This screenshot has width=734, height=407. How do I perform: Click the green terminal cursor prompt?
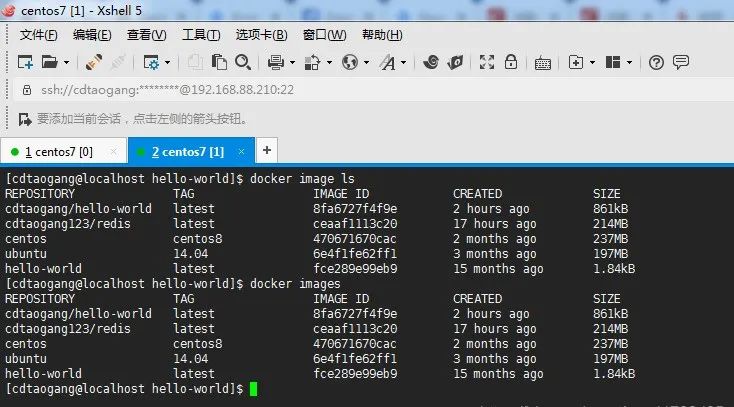pyautogui.click(x=253, y=389)
